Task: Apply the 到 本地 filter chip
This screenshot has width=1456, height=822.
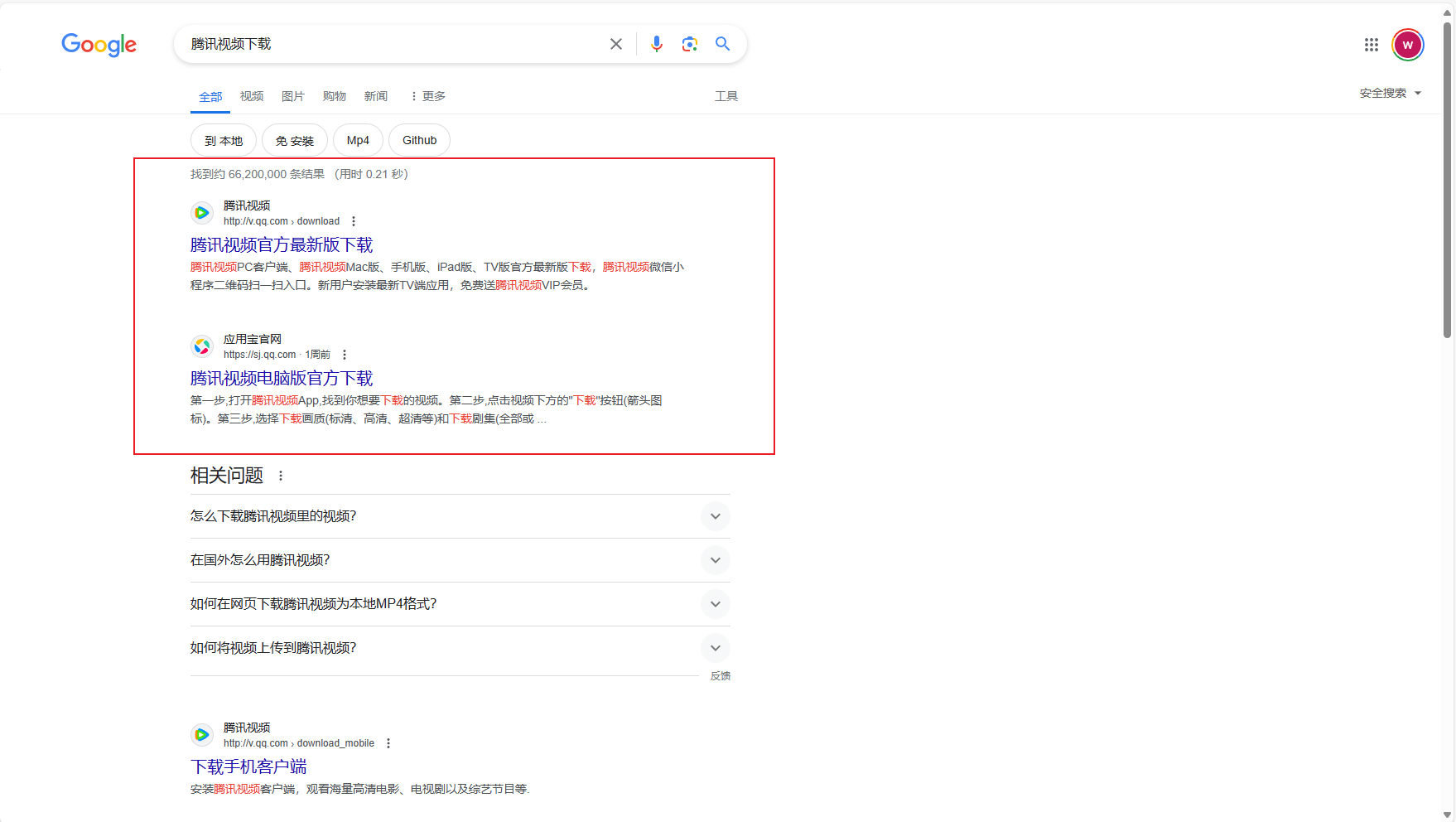Action: [x=224, y=140]
